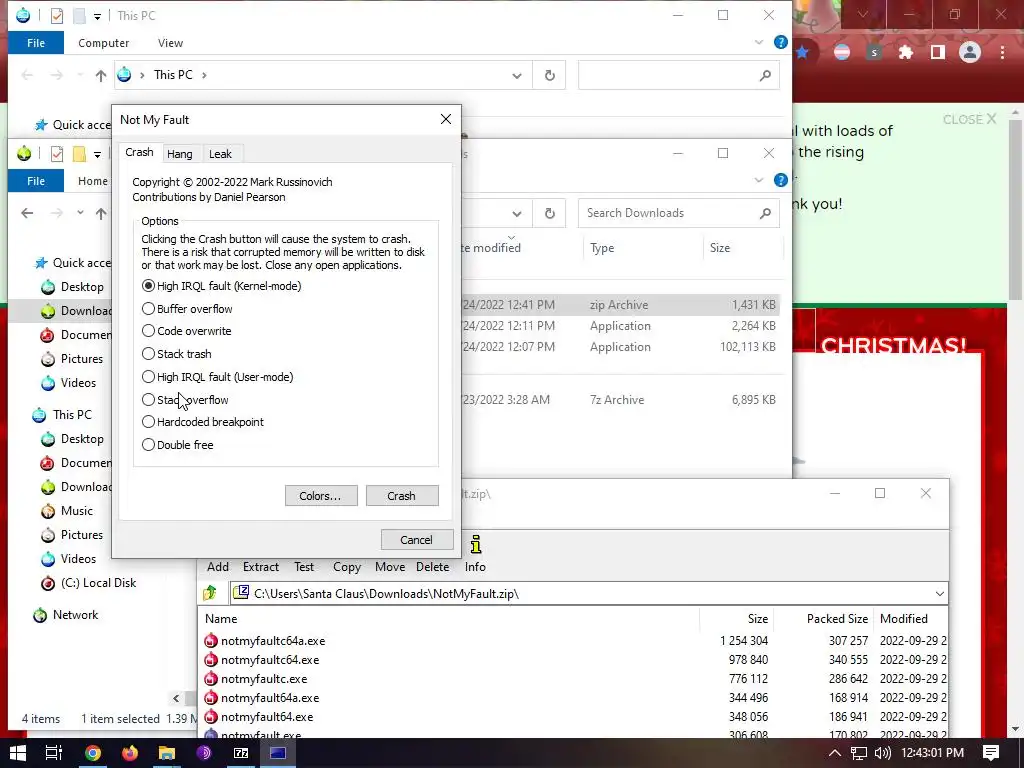This screenshot has width=1024, height=768.
Task: Open the Crash tab in Not My Fault
Action: [139, 152]
